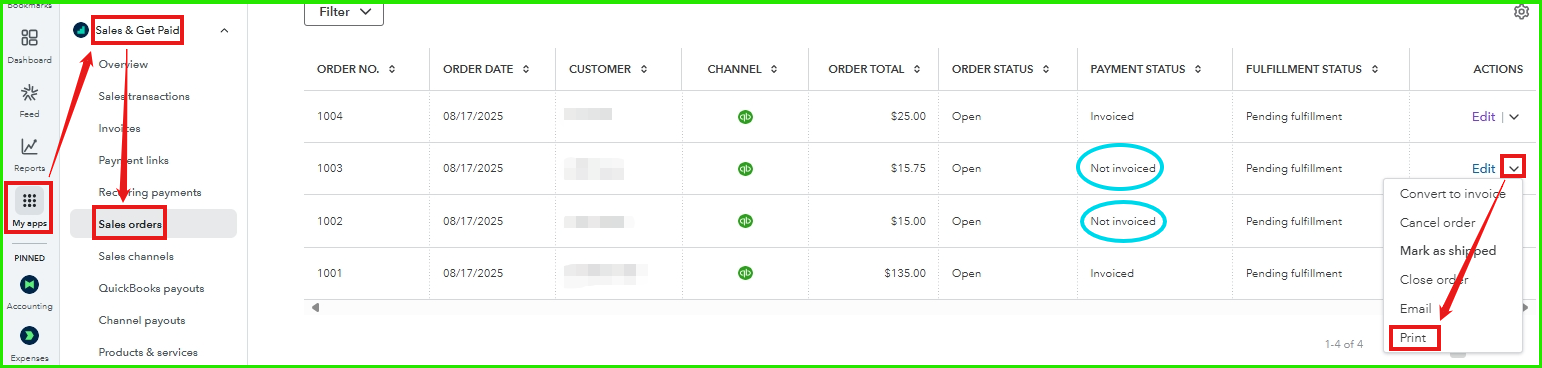Image resolution: width=1542 pixels, height=368 pixels.
Task: Open the Reports chart icon
Action: [x=29, y=147]
